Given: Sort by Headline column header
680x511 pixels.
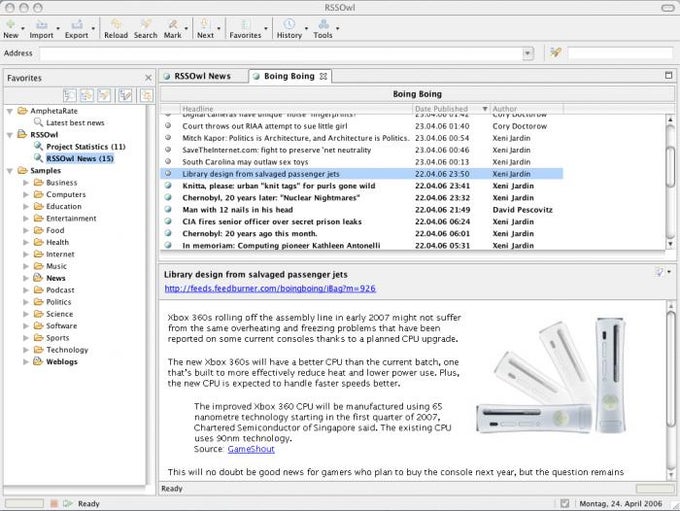Looking at the screenshot, I should click(x=296, y=108).
